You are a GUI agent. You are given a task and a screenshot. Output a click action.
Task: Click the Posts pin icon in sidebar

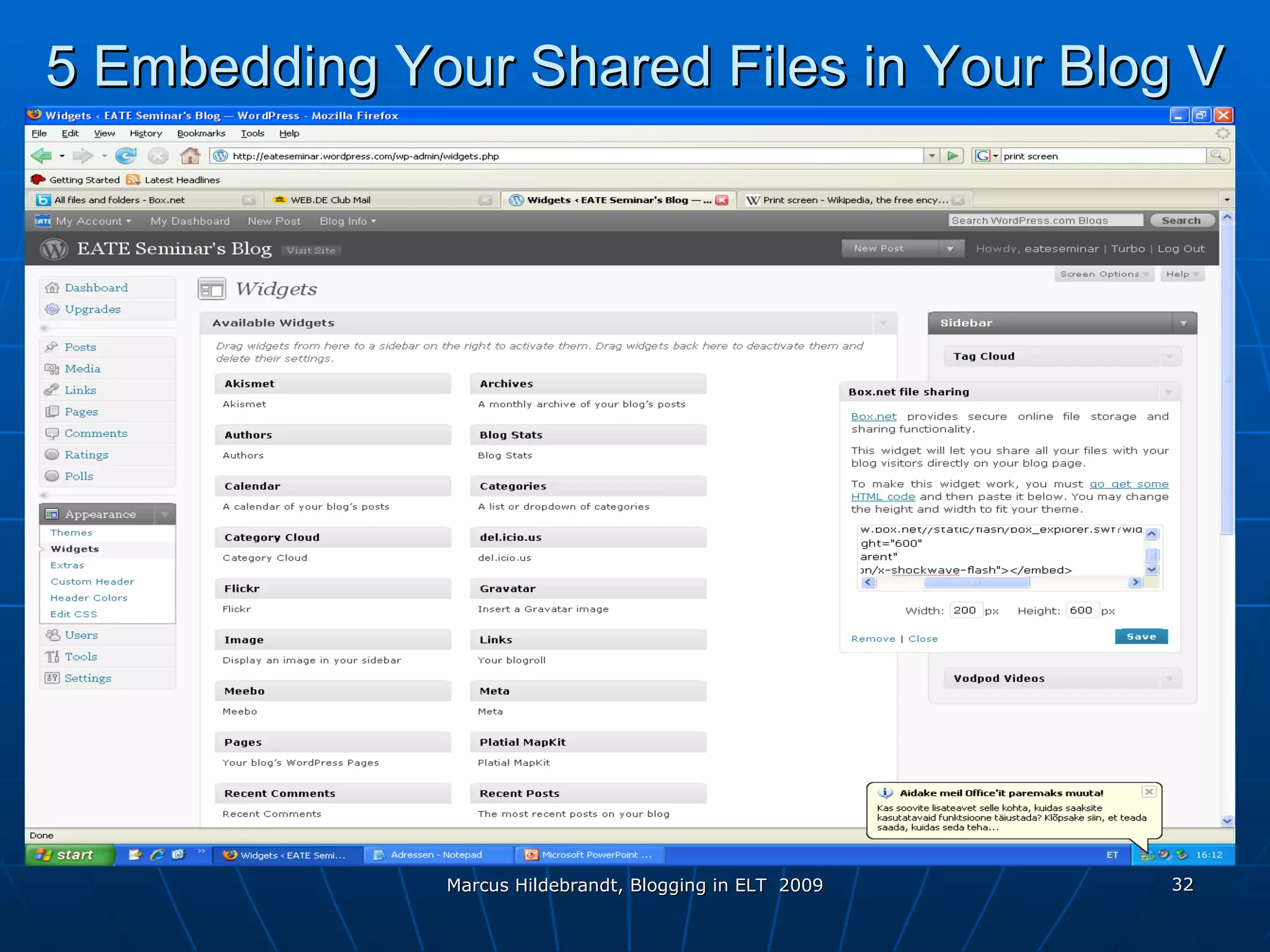click(52, 347)
